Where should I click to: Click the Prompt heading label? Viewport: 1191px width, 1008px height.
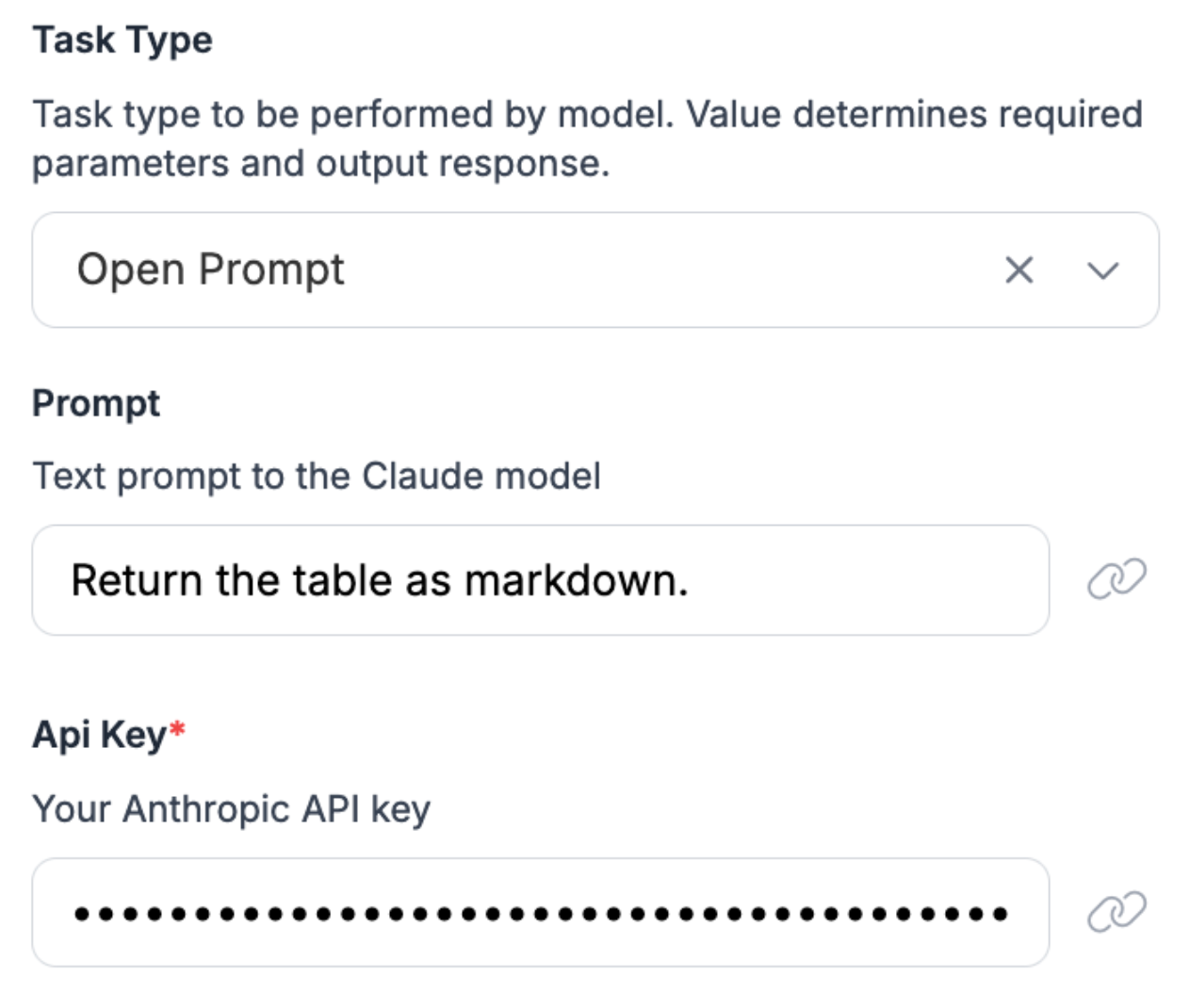click(96, 403)
